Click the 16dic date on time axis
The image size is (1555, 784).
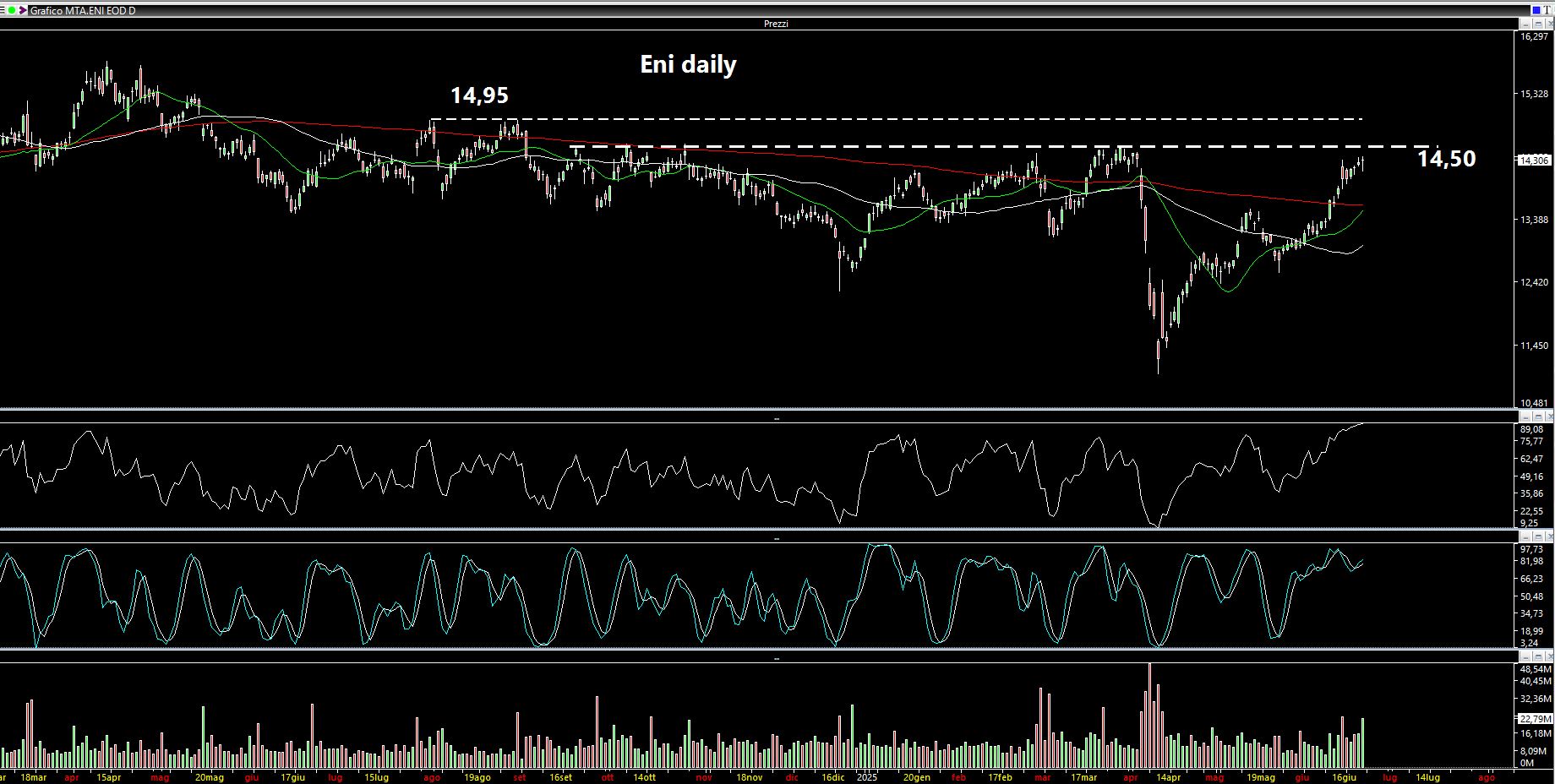[x=832, y=777]
